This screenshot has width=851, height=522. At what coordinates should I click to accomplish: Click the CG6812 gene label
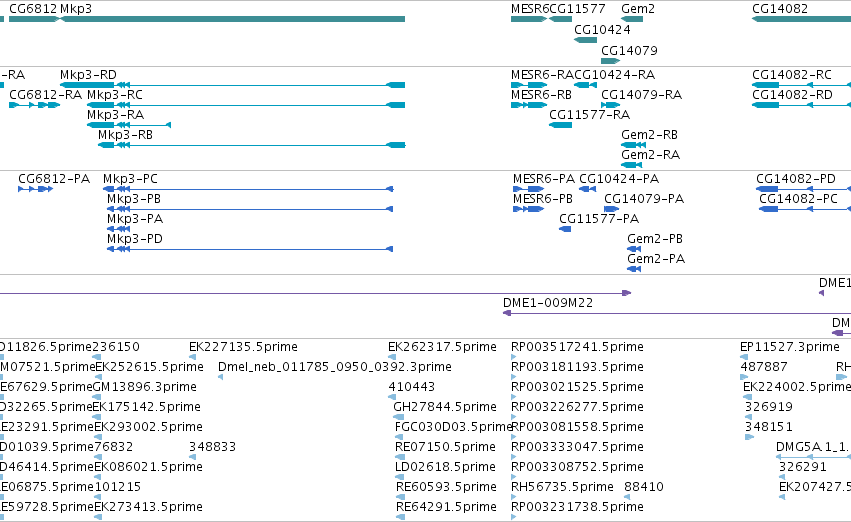[33, 9]
